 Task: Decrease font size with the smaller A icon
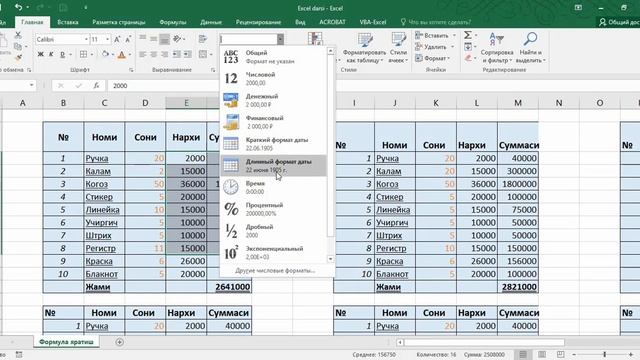tap(128, 40)
